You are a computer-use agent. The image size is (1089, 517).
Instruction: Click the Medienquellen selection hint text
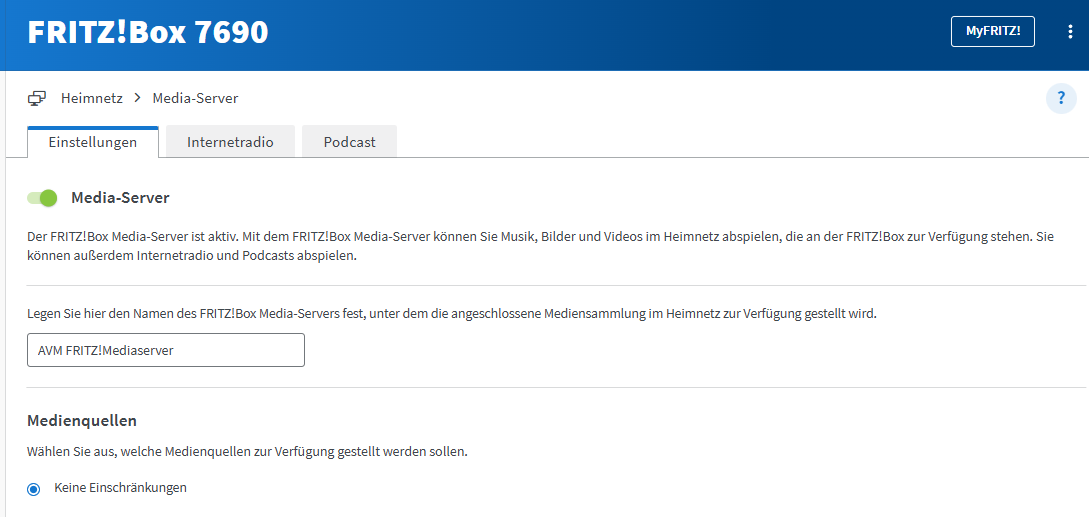(x=247, y=451)
